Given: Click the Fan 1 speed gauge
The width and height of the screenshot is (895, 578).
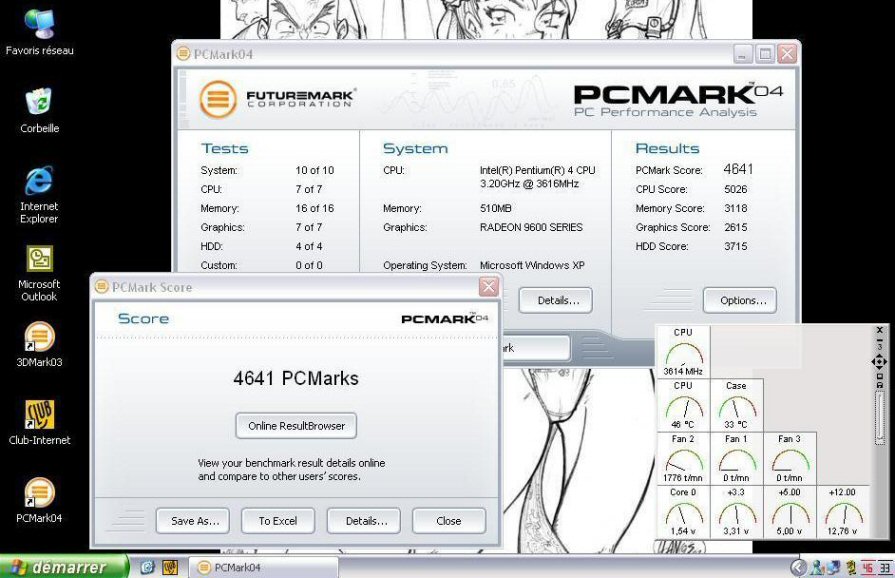Looking at the screenshot, I should [x=736, y=458].
